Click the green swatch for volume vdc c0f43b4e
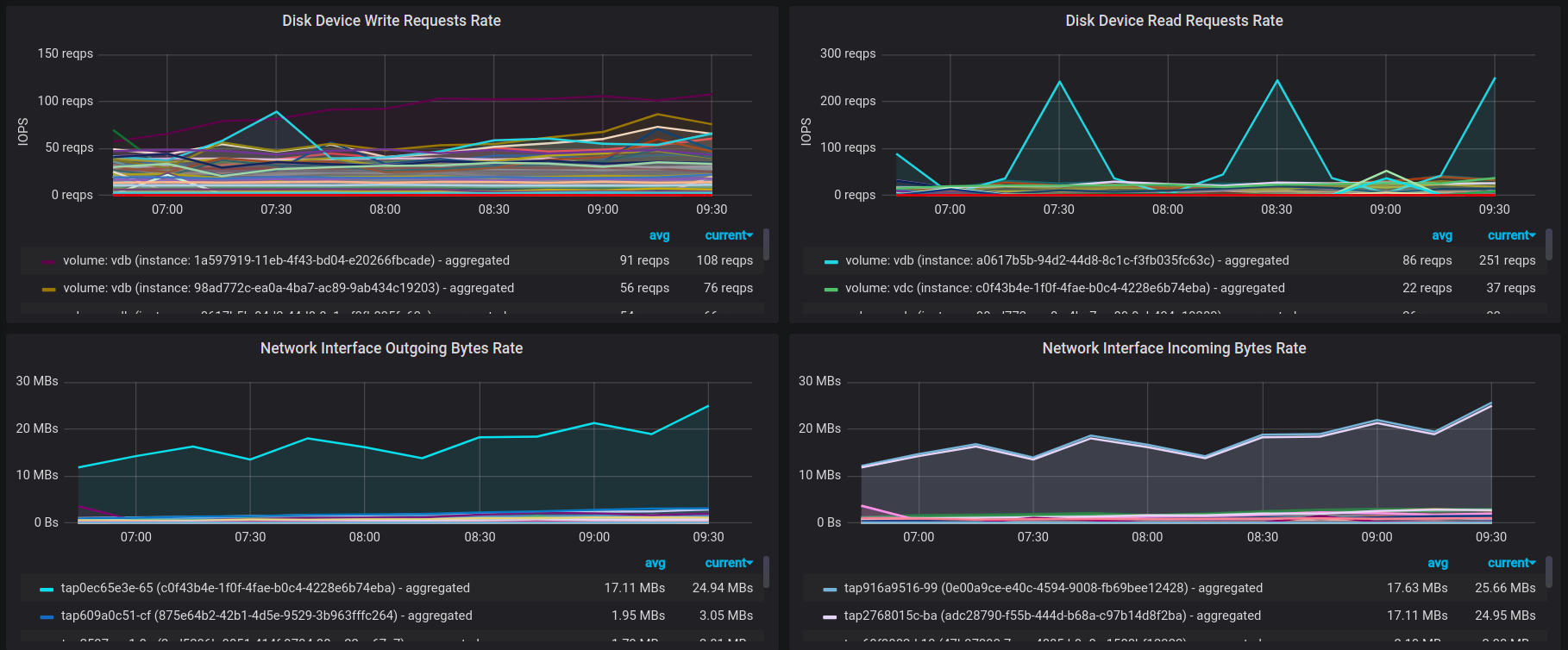The image size is (1568, 650). 831,289
